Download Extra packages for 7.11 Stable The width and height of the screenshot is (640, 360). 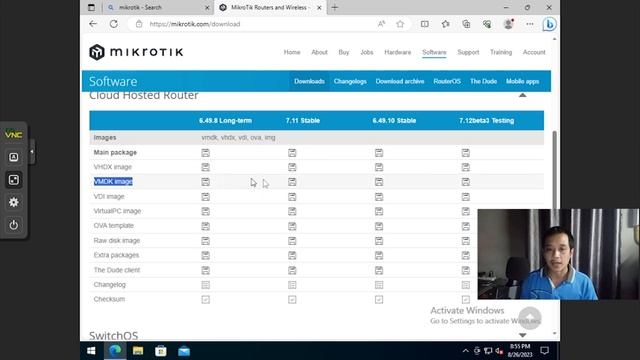(292, 256)
